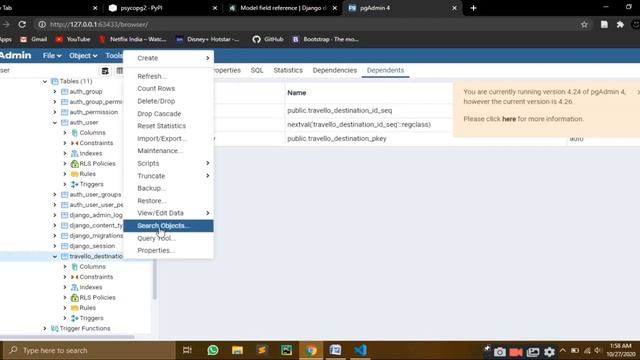Viewport: 640px width, 360px height.
Task: Expand the django_session table node
Action: 55,246
